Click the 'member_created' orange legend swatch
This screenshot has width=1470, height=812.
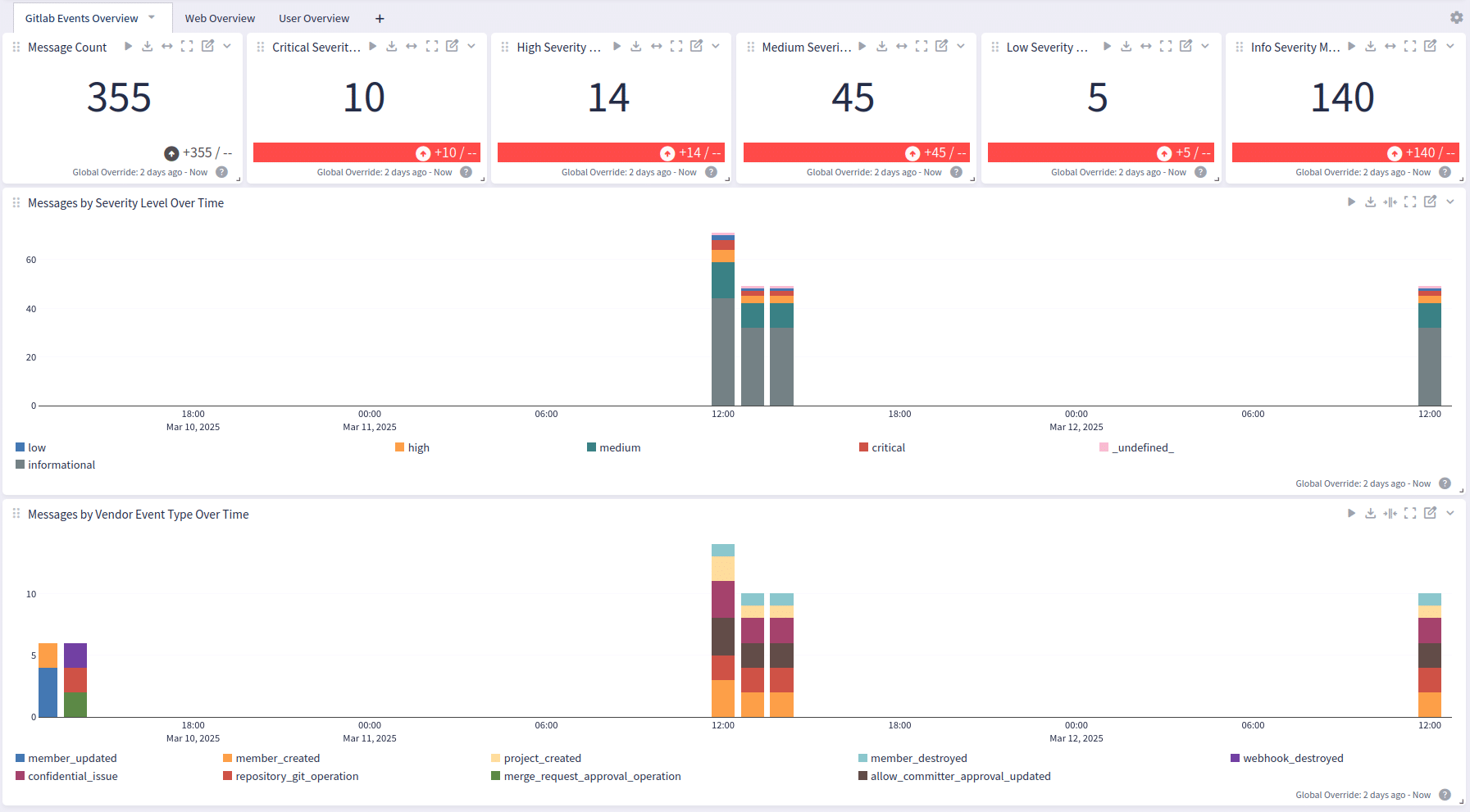pyautogui.click(x=228, y=758)
